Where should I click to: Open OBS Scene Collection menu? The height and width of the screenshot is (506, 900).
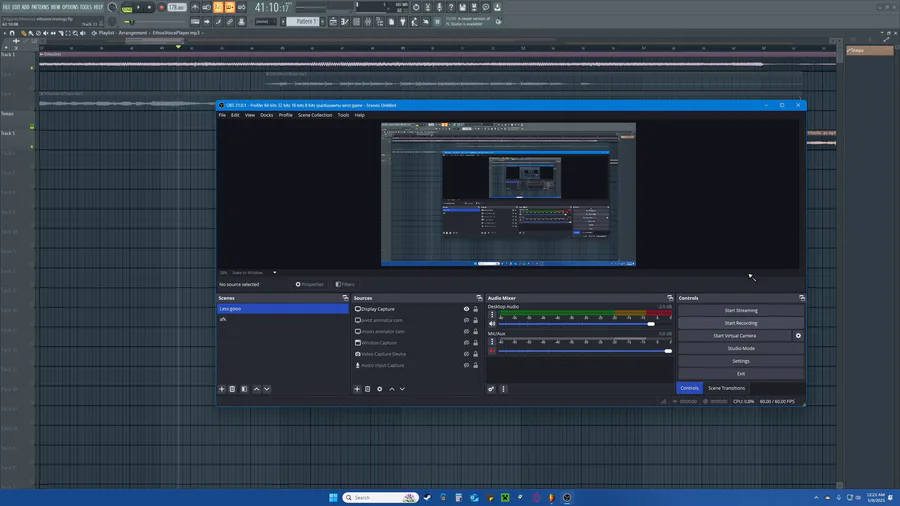click(315, 115)
